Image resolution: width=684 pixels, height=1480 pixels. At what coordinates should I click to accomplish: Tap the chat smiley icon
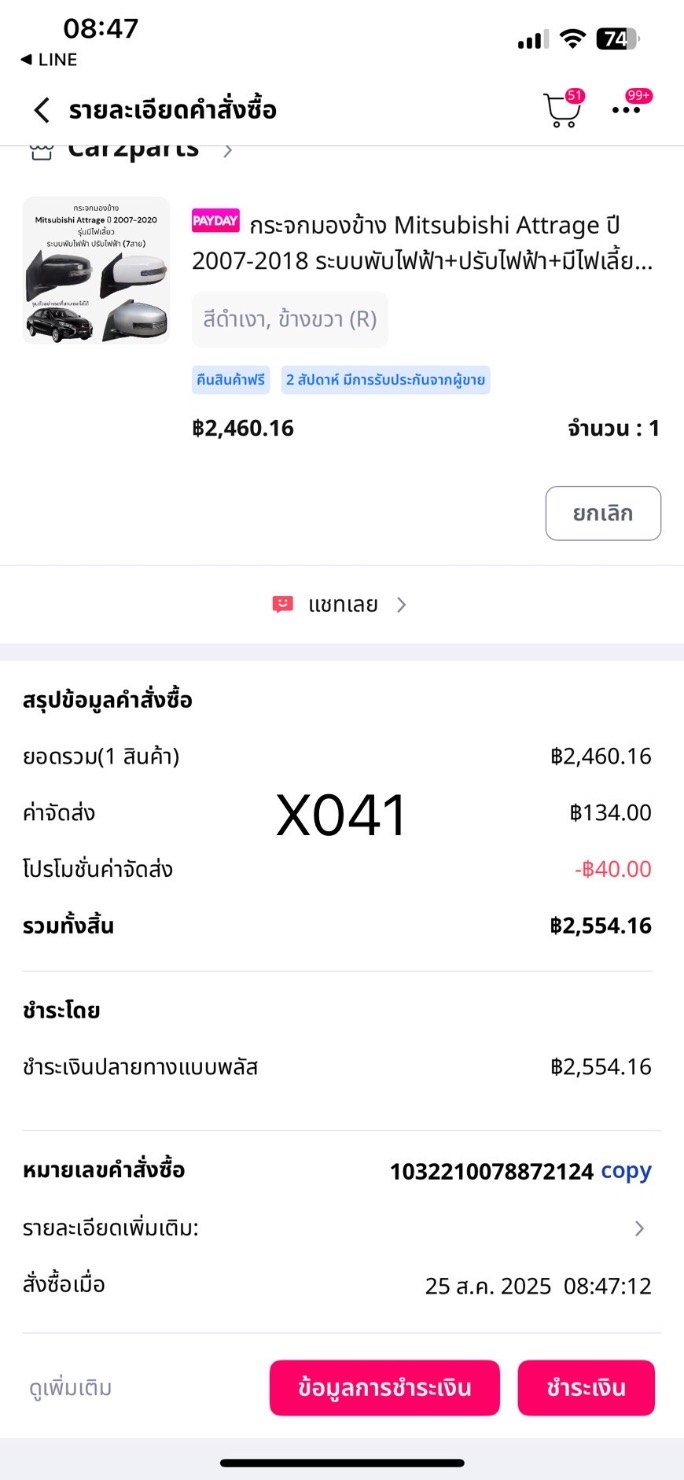(283, 604)
